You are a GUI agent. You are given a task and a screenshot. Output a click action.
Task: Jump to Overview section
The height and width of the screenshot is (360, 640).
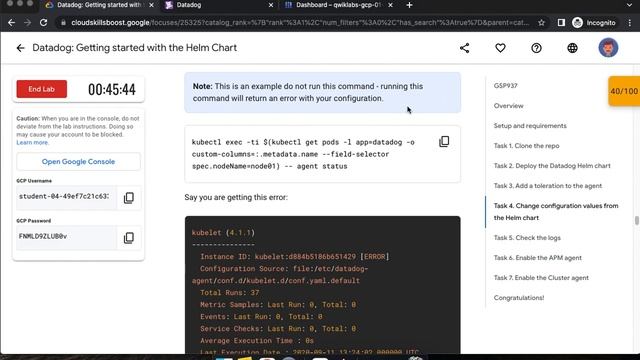pyautogui.click(x=509, y=106)
